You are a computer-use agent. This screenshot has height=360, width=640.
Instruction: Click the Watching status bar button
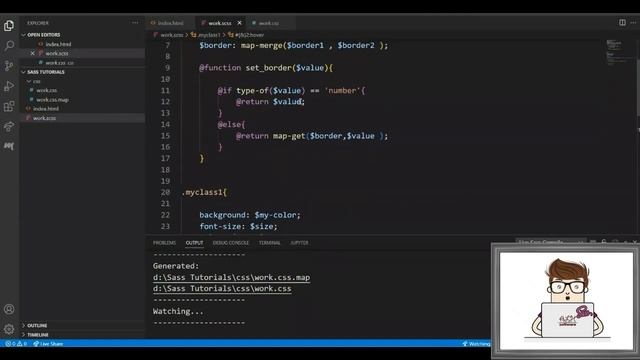click(476, 344)
